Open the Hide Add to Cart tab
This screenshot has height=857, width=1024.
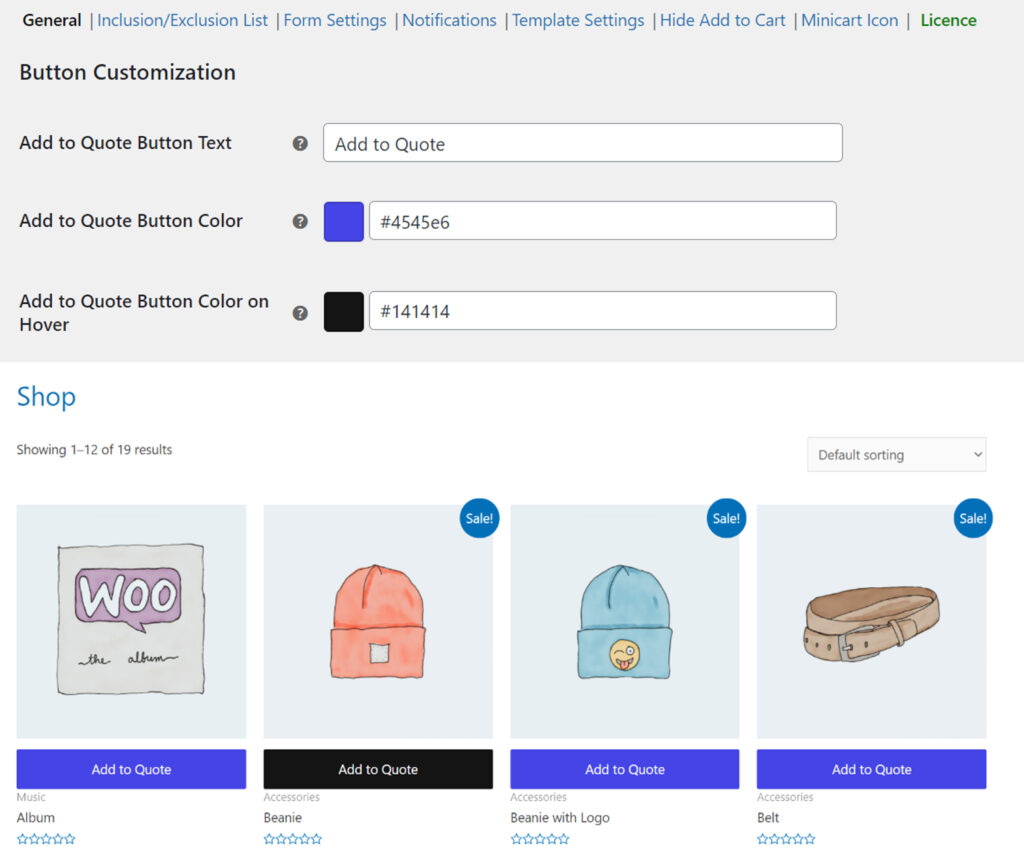coord(723,20)
